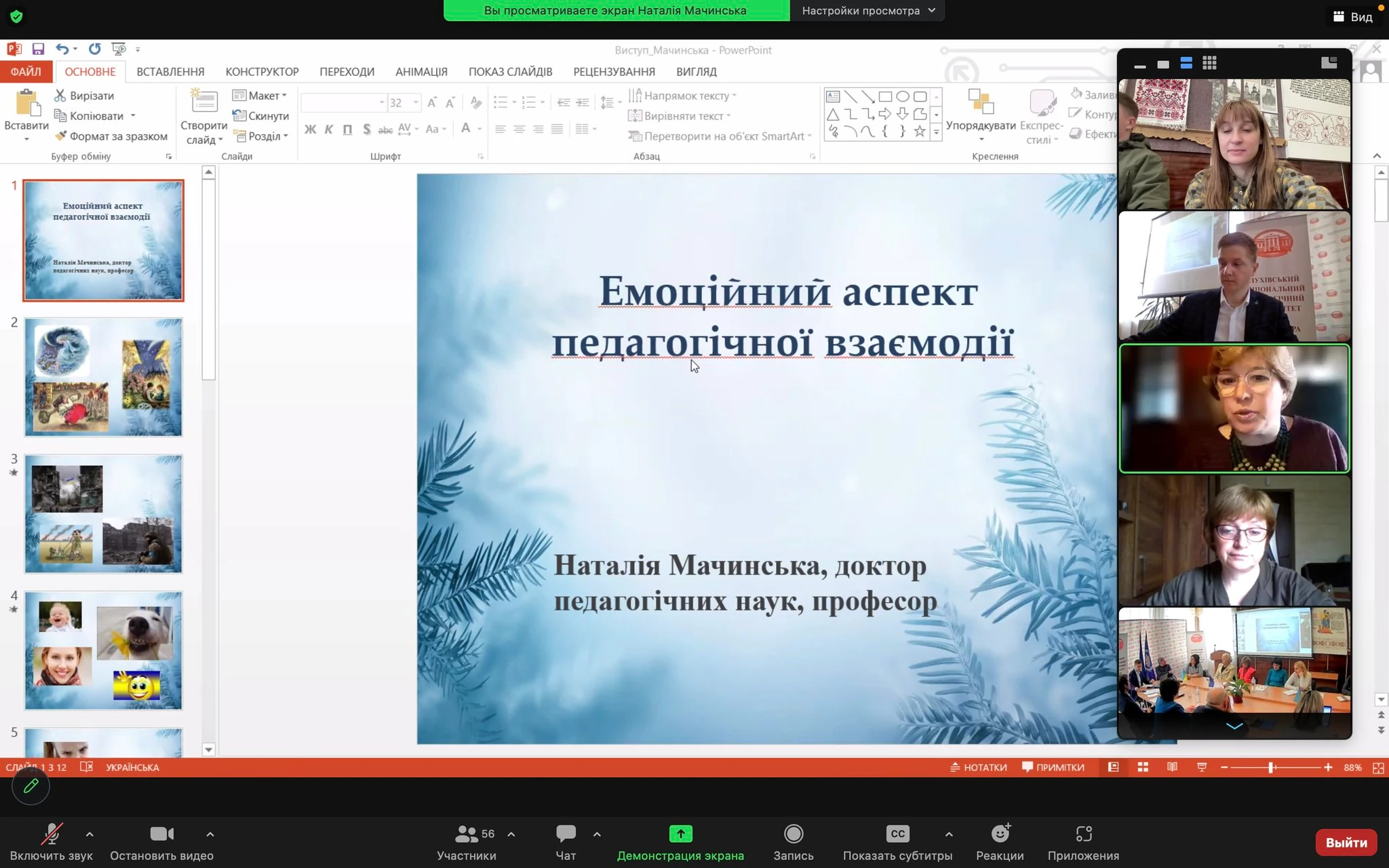1389x868 pixels.
Task: Switch to the ВСТАВЛЕННЯ tab
Action: coord(170,71)
